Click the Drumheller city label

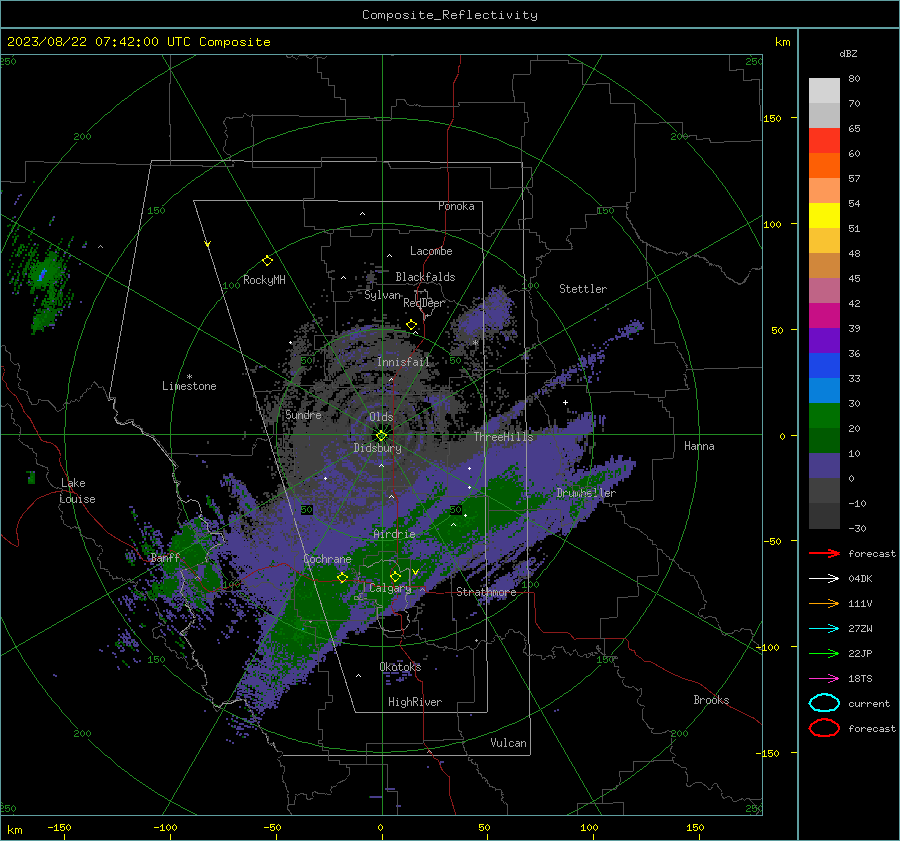[586, 493]
